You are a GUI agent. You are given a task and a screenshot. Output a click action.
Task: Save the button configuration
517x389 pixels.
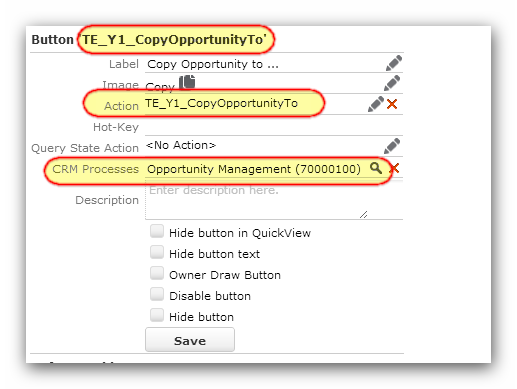click(x=190, y=340)
